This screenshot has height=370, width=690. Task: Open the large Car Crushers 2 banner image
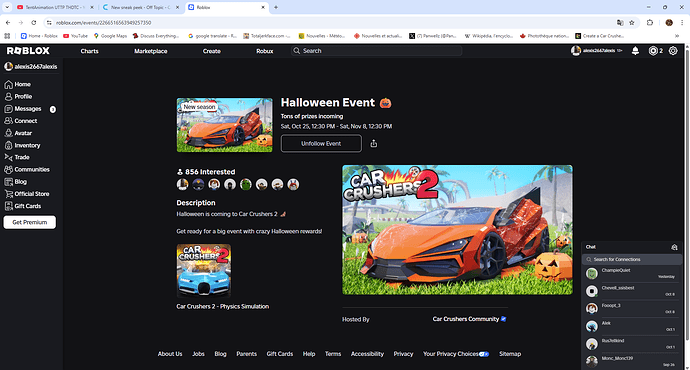[458, 230]
